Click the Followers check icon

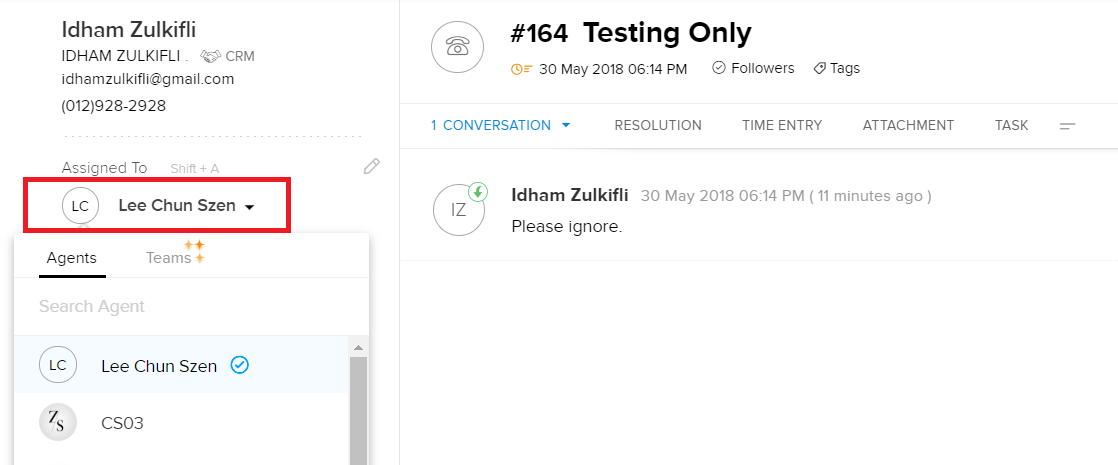[x=719, y=69]
